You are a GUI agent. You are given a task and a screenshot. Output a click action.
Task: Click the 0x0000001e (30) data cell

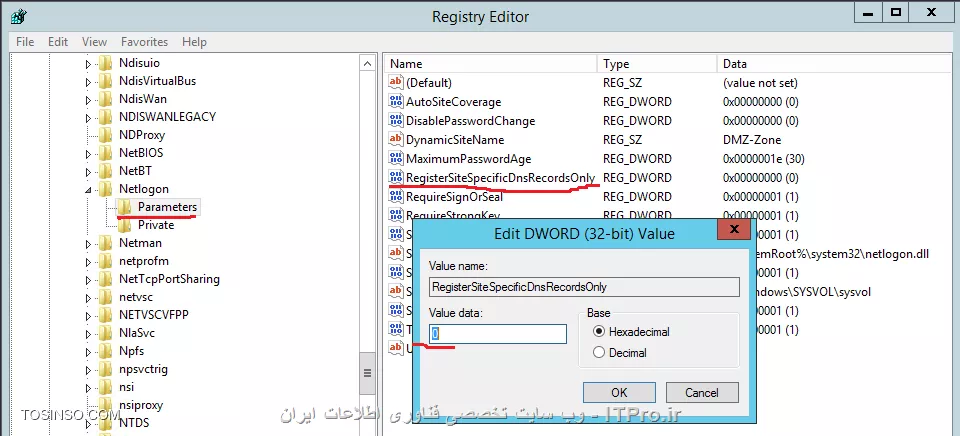point(763,159)
